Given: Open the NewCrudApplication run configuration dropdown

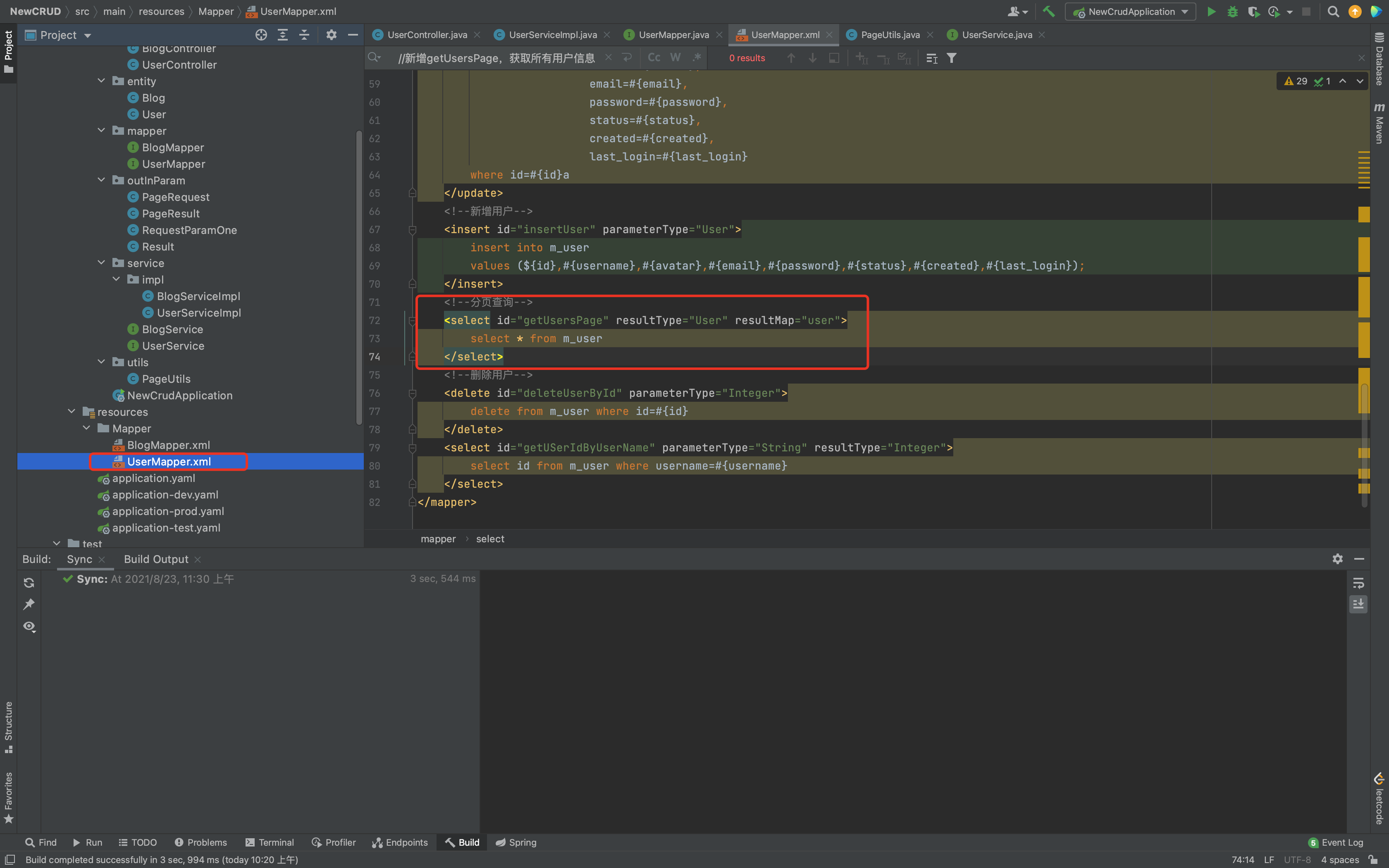Looking at the screenshot, I should click(x=1130, y=12).
